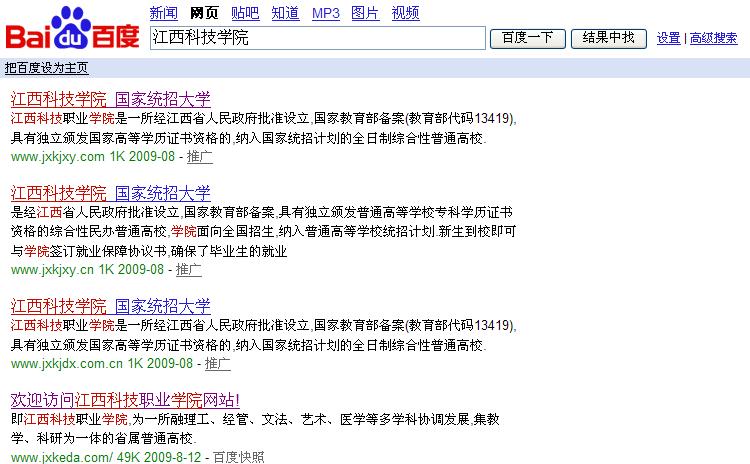
Task: Open 欢迎访问江西科技职业学院网站 result
Action: (125, 400)
